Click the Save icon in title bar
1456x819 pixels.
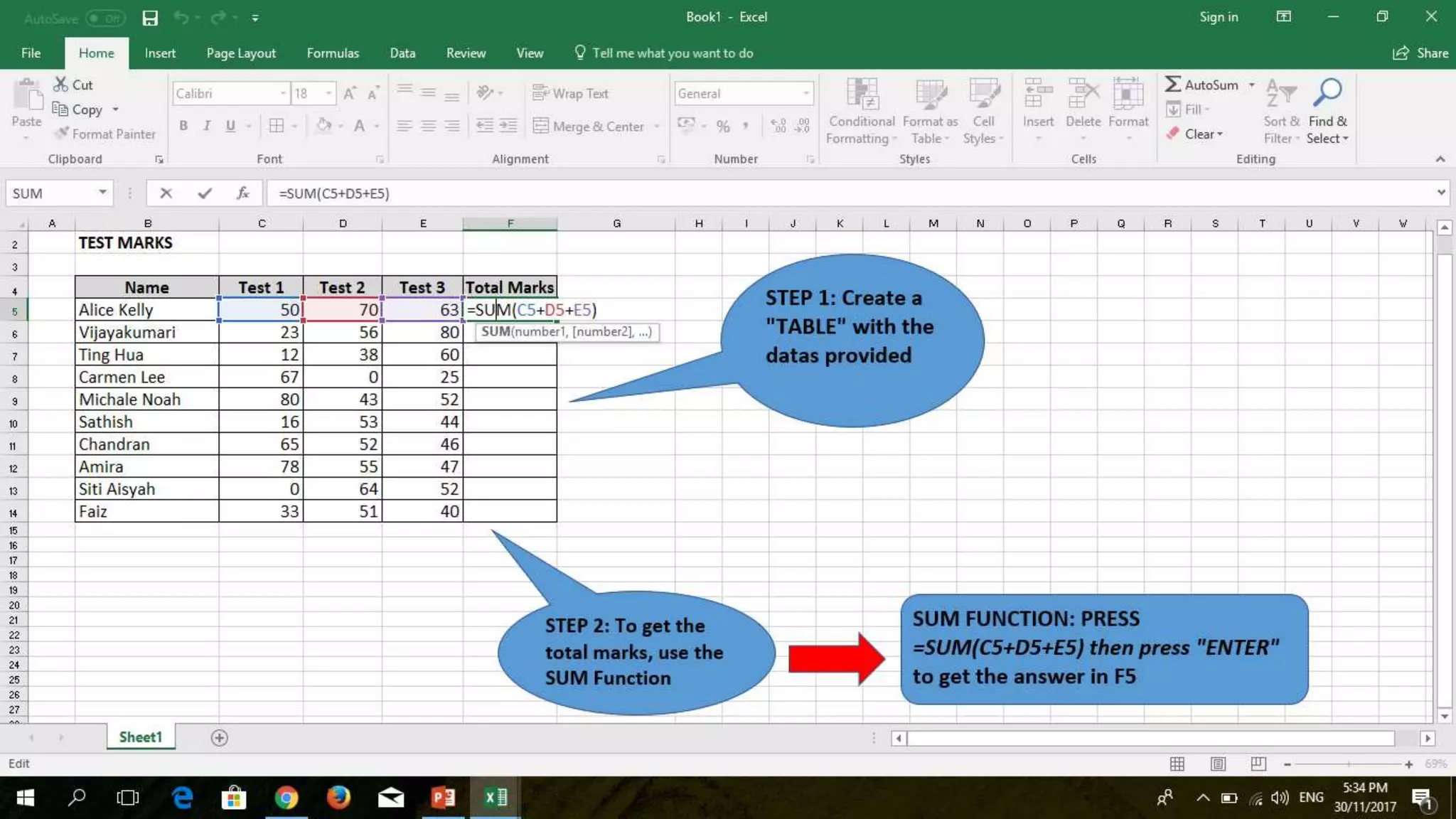click(x=150, y=18)
